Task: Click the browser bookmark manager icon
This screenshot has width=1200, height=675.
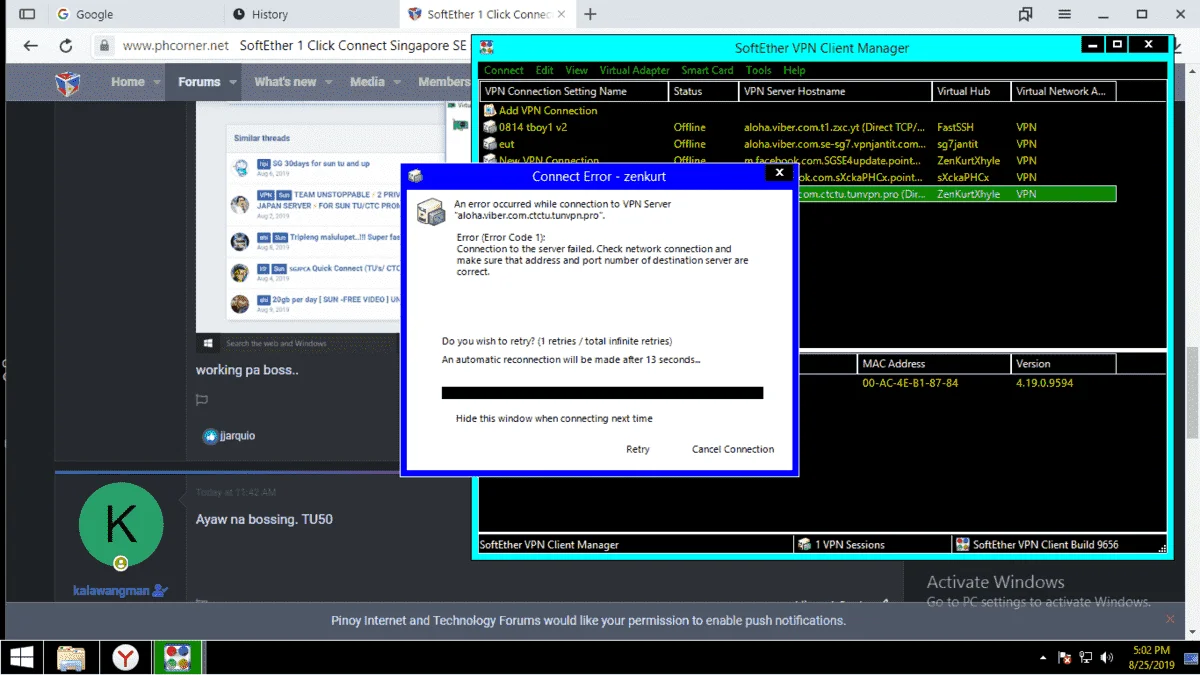Action: (1025, 14)
